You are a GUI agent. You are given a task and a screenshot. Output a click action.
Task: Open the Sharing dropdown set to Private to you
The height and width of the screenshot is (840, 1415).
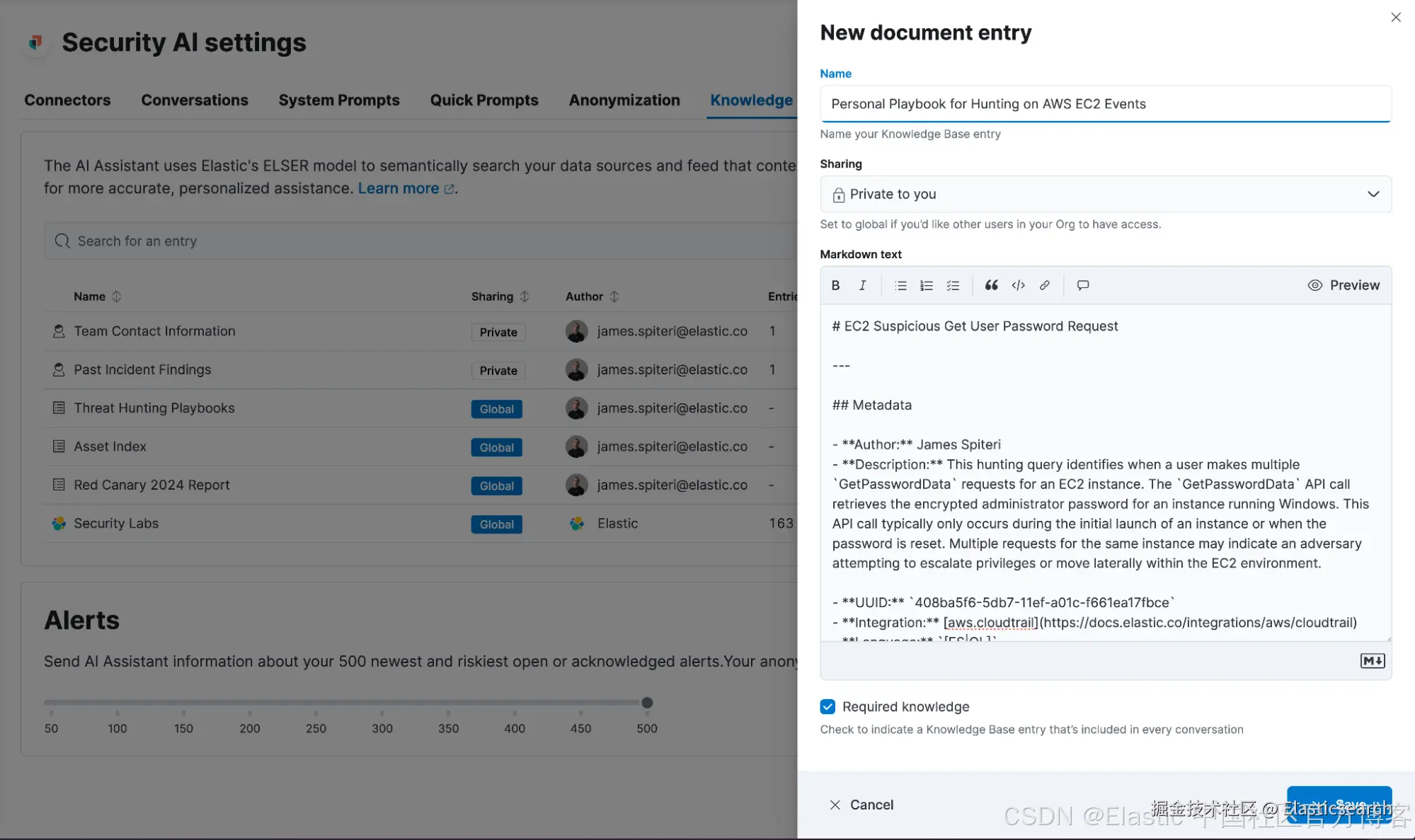(1105, 194)
